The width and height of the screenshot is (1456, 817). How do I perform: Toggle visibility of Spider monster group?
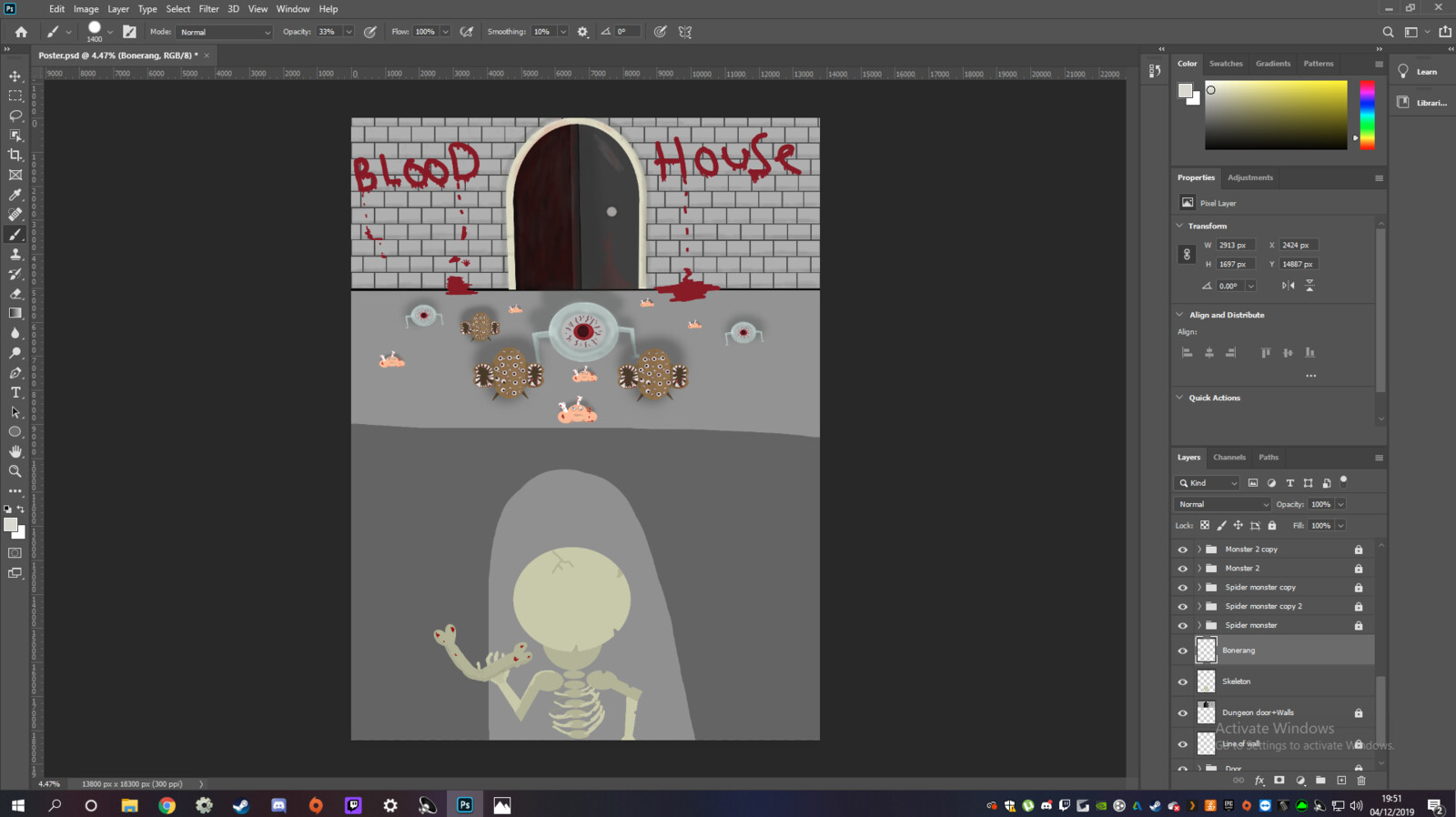(1183, 626)
